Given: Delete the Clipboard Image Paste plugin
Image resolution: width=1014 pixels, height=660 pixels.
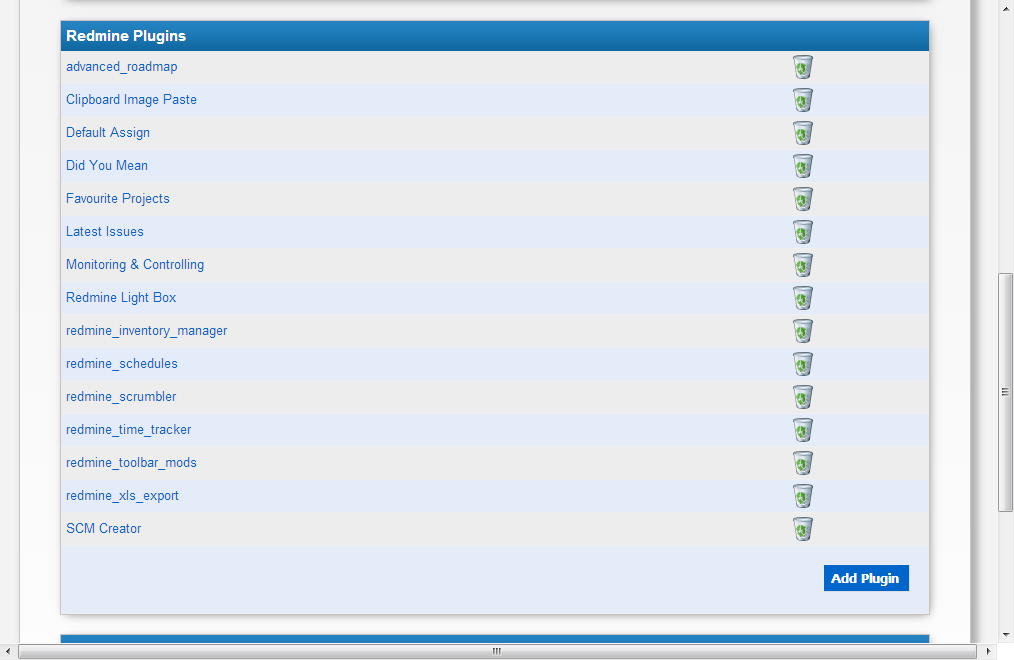Looking at the screenshot, I should pyautogui.click(x=802, y=99).
